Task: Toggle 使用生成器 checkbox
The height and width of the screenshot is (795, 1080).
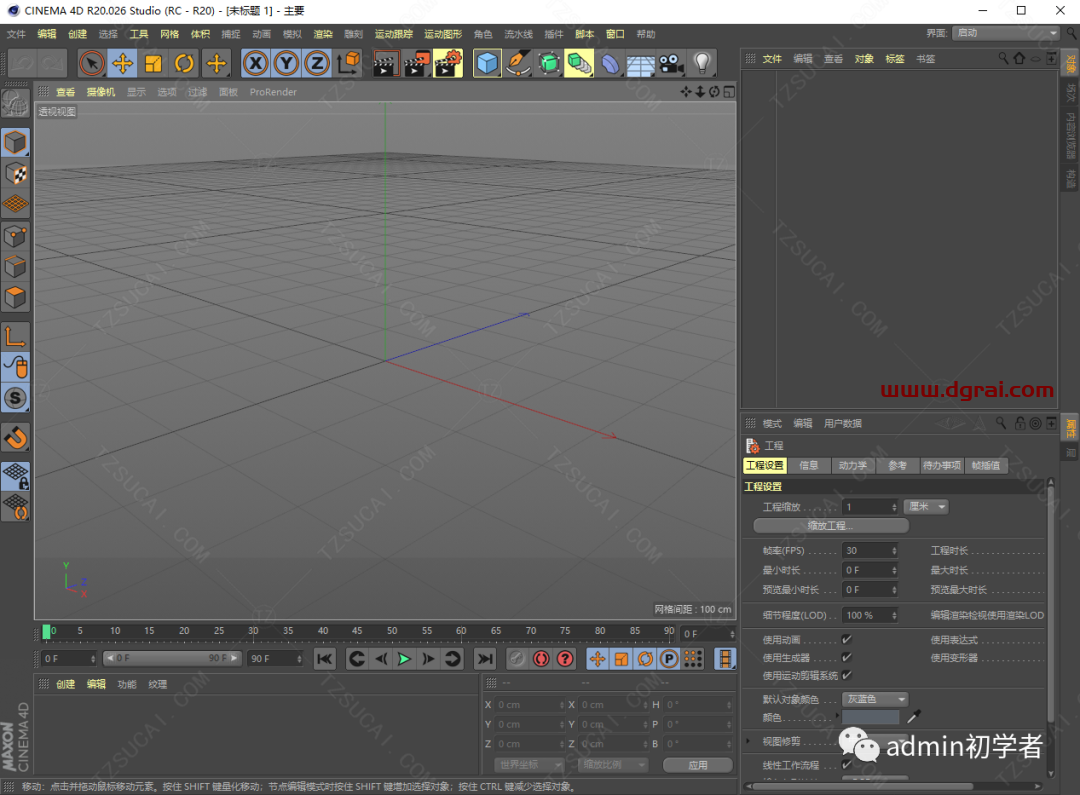Action: (x=847, y=657)
